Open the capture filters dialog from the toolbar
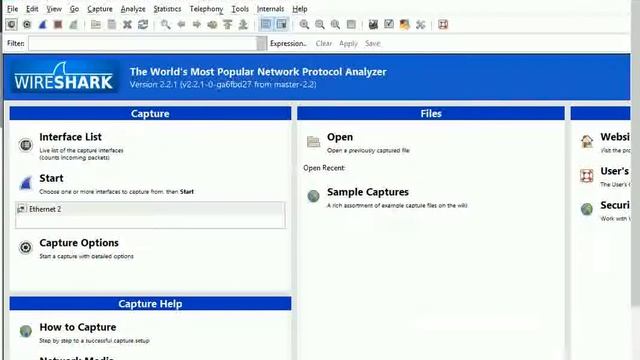 click(373, 24)
